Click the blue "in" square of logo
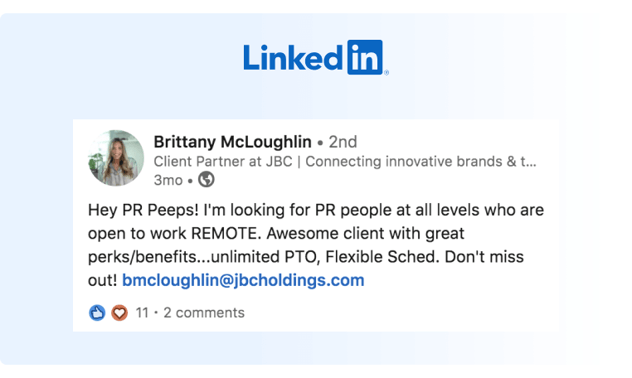 (x=365, y=57)
